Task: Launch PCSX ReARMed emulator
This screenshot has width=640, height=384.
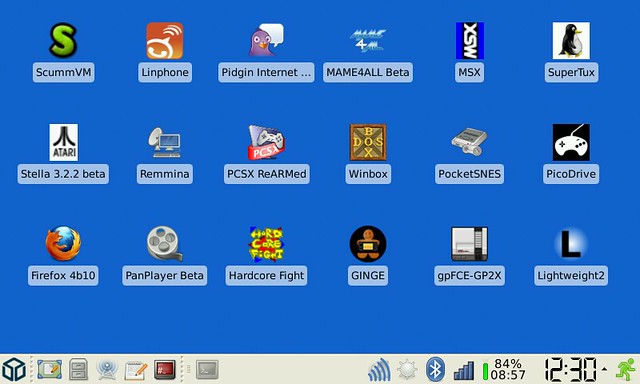Action: [266, 142]
